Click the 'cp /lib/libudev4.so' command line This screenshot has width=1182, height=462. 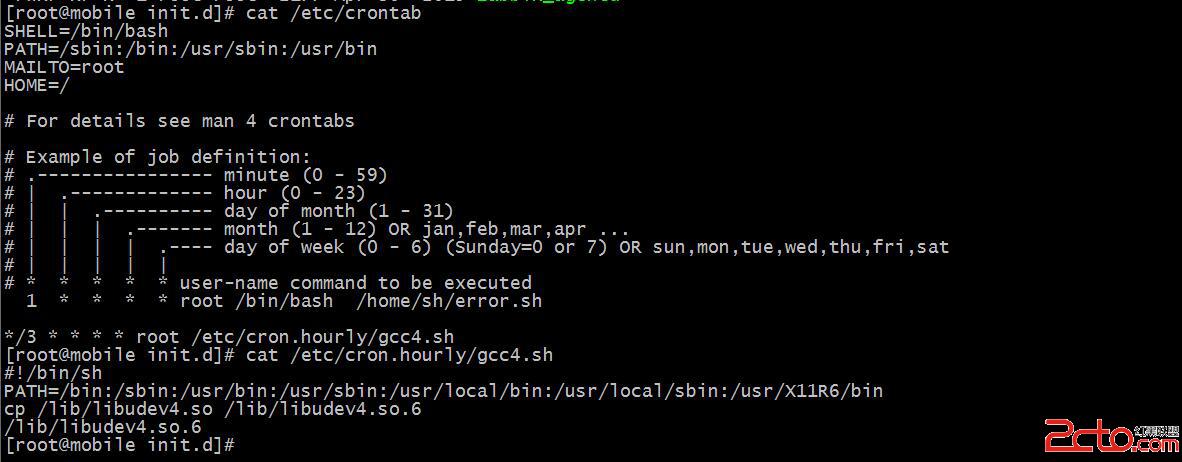pos(213,410)
